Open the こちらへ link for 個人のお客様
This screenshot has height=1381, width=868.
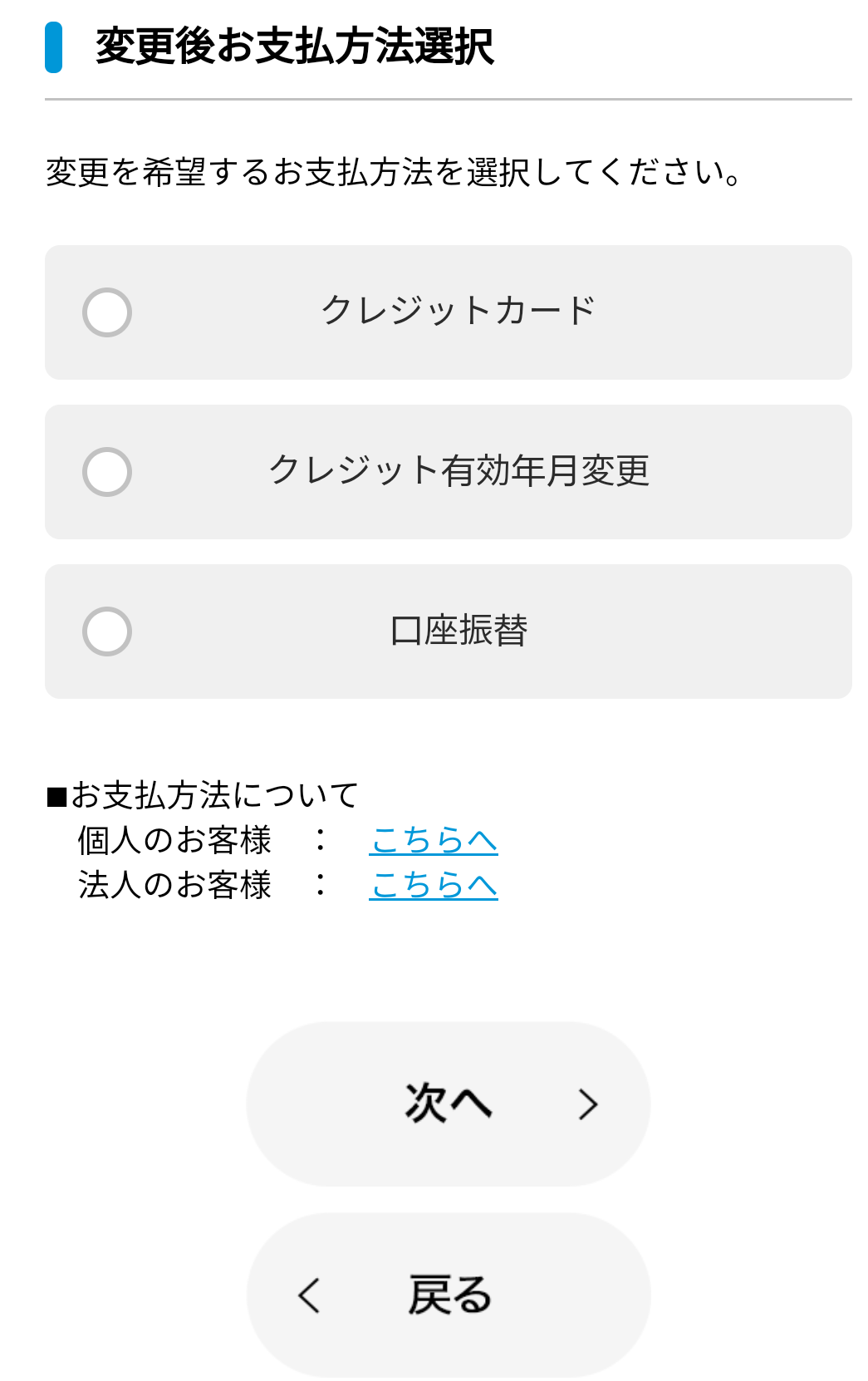[433, 840]
